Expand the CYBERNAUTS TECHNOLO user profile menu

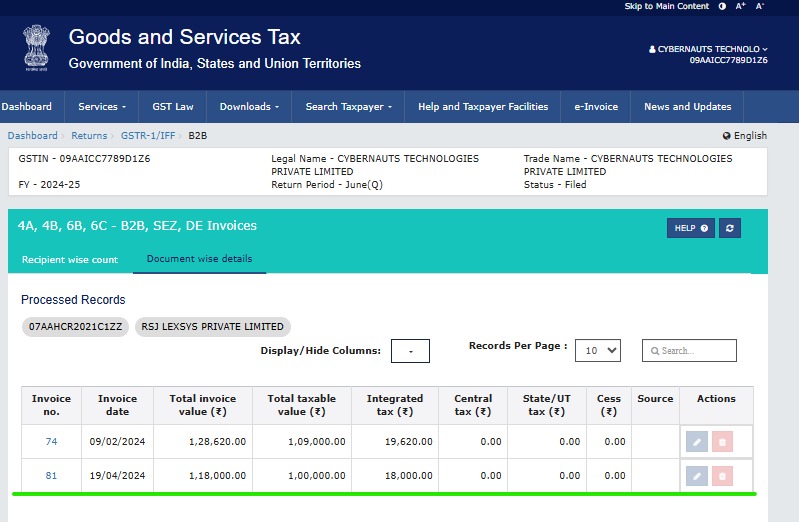708,48
